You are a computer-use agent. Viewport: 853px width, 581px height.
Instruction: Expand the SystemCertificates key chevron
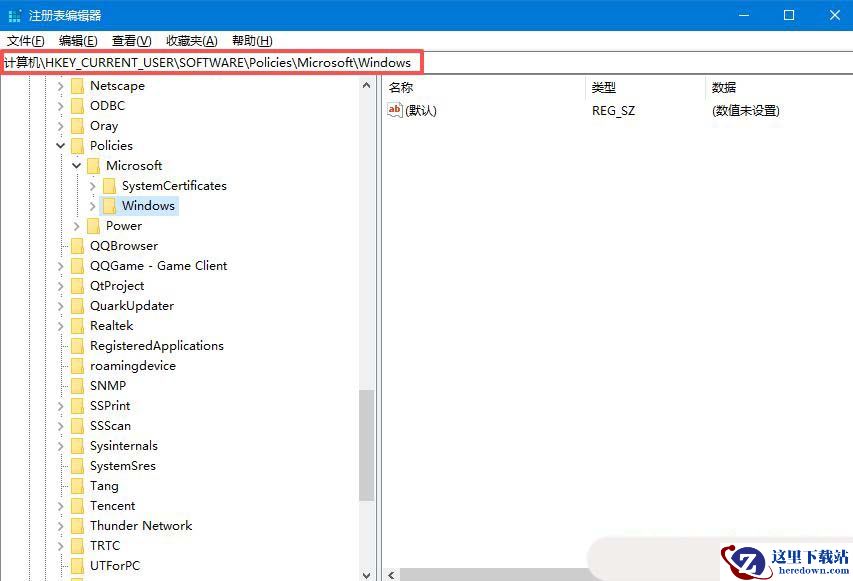click(x=93, y=186)
